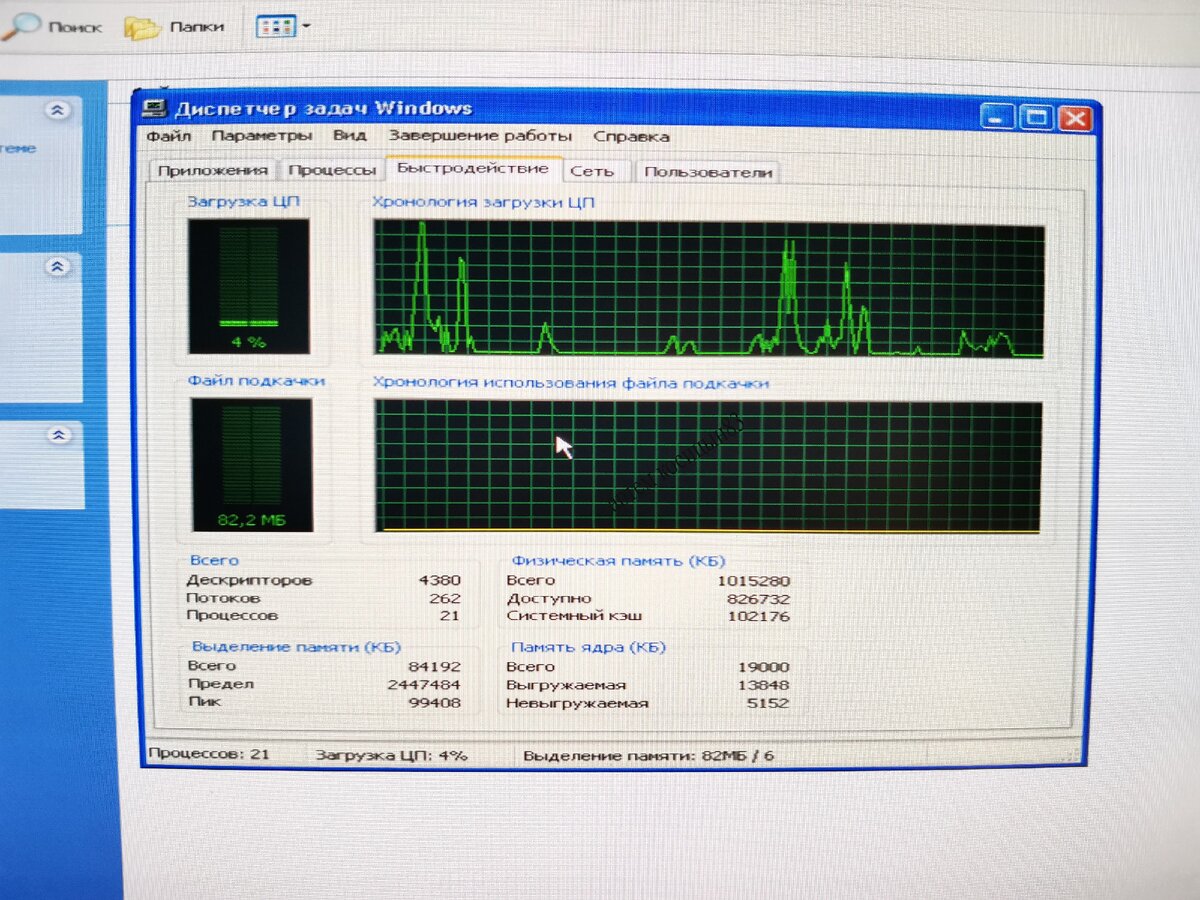Open the Справка menu
The height and width of the screenshot is (900, 1200).
click(x=631, y=136)
